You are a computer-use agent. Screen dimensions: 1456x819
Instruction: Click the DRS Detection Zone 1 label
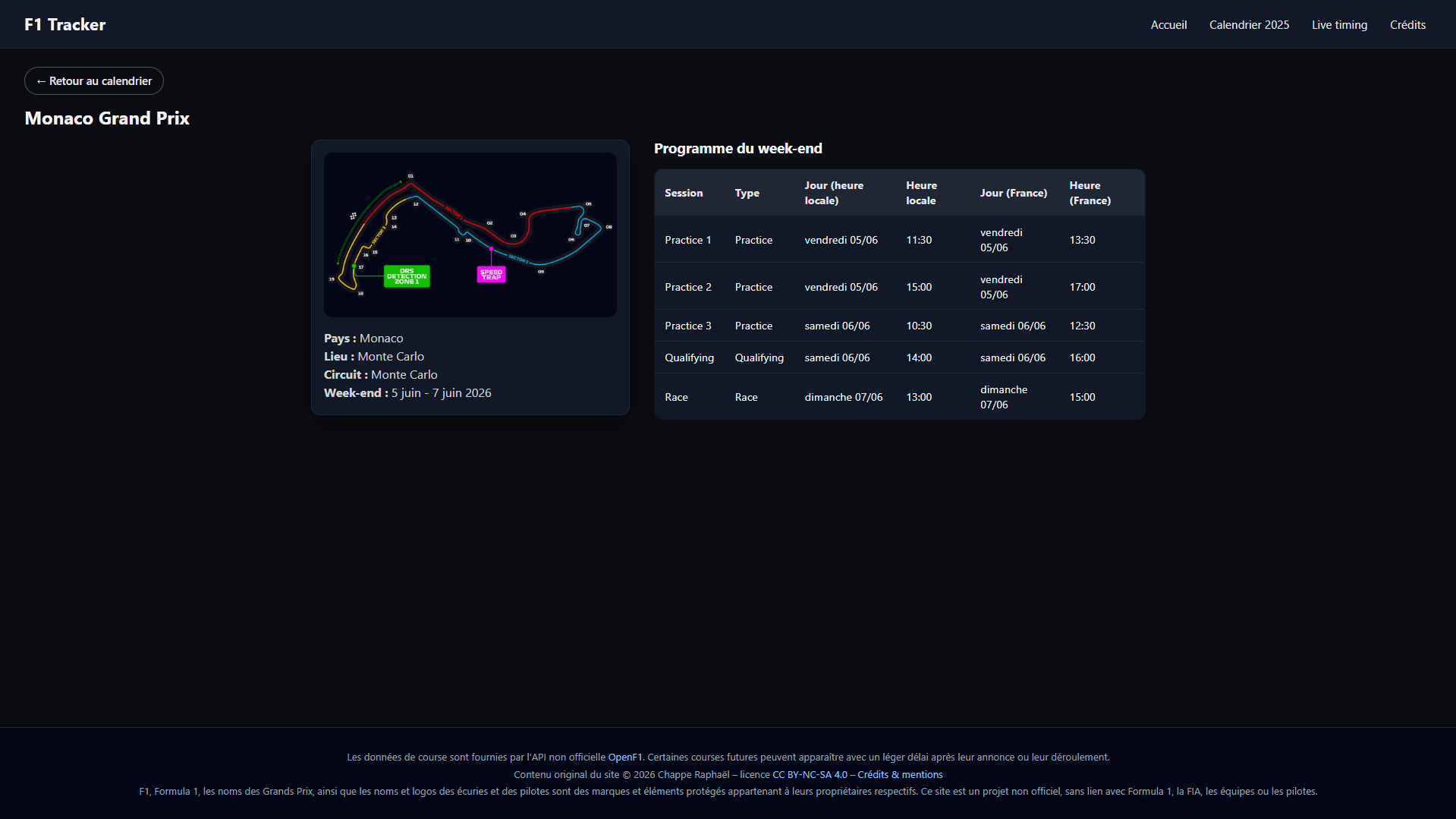406,275
